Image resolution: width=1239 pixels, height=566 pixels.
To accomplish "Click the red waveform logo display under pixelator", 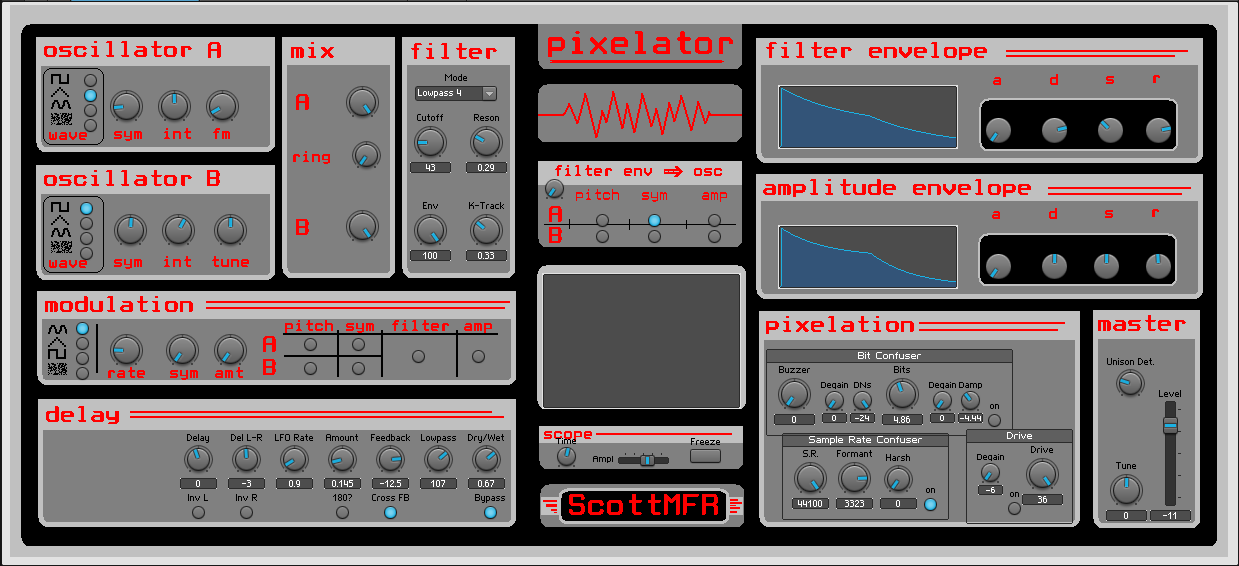I will tap(640, 114).
